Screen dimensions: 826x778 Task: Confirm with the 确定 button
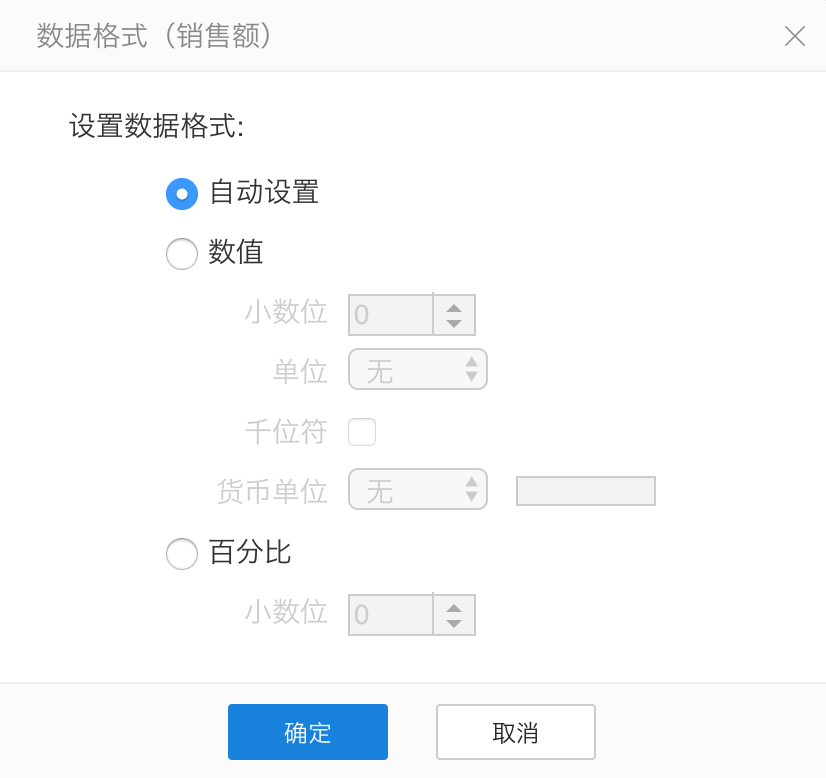(x=307, y=732)
